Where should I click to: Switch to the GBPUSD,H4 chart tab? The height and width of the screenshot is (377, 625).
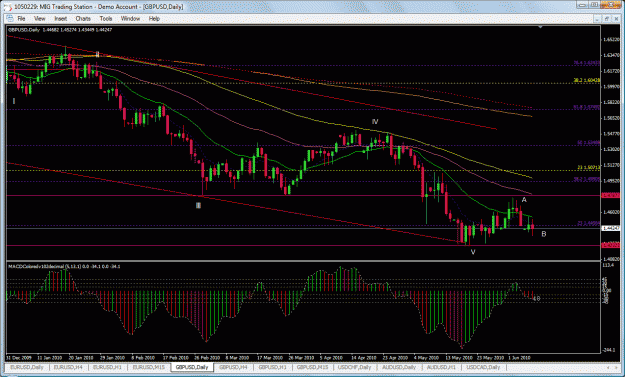[x=233, y=367]
